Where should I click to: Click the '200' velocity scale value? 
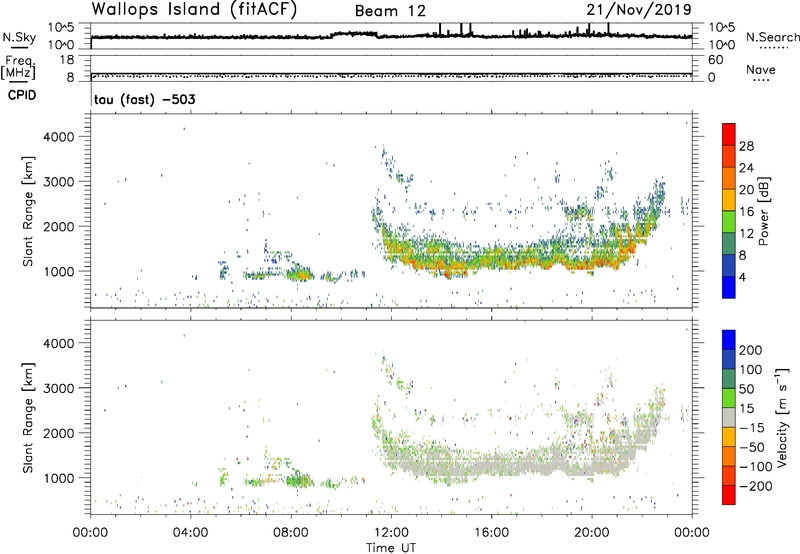(x=751, y=350)
